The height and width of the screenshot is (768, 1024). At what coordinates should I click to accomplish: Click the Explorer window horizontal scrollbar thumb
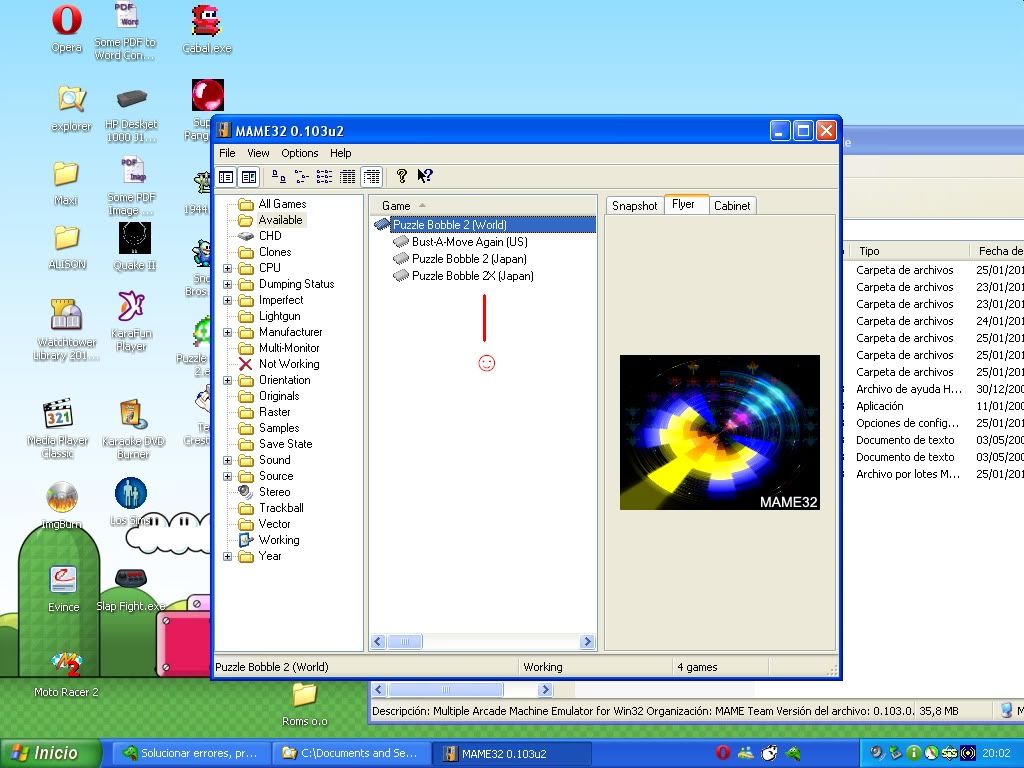point(445,690)
